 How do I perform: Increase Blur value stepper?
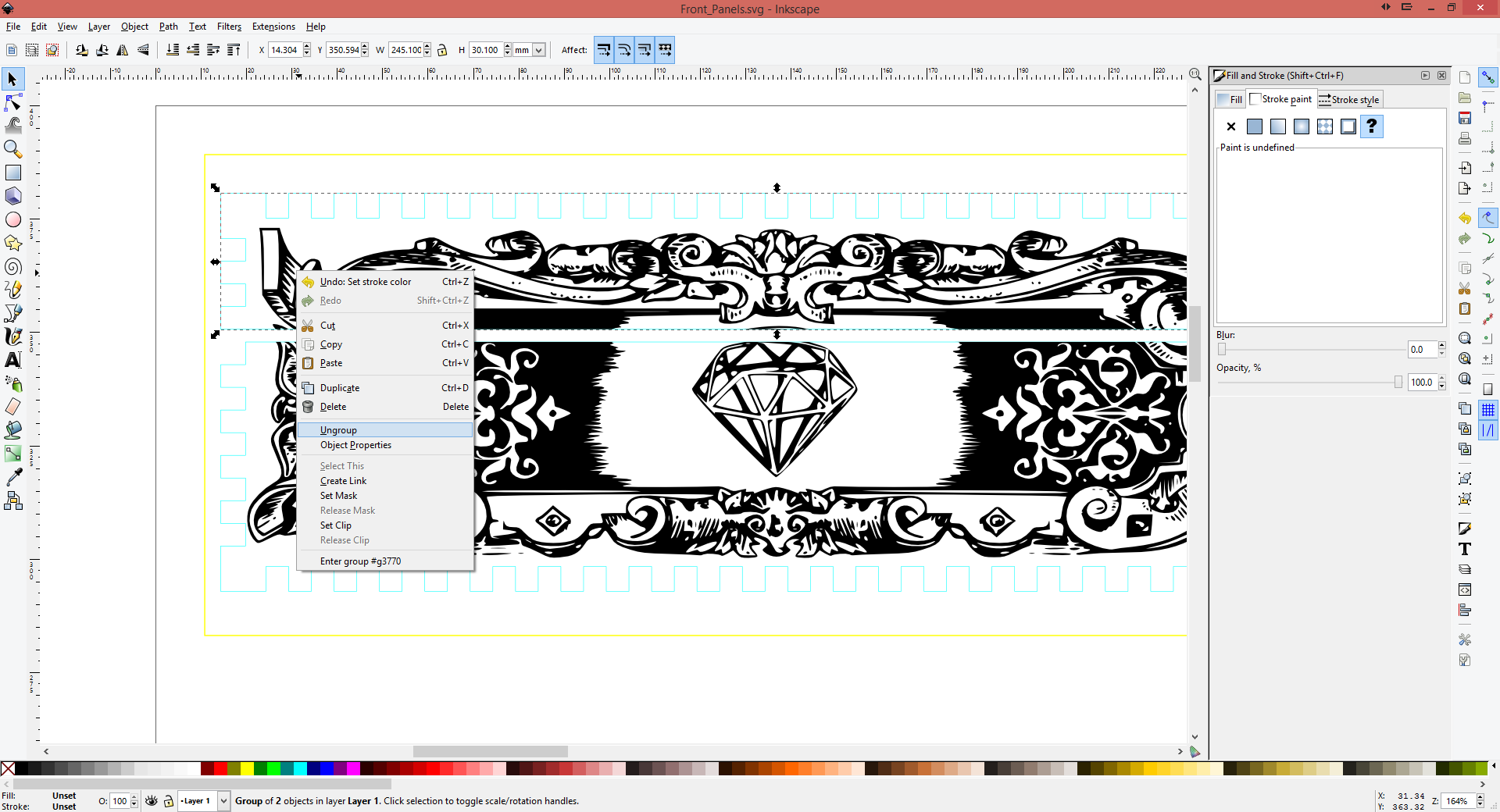coord(1442,346)
